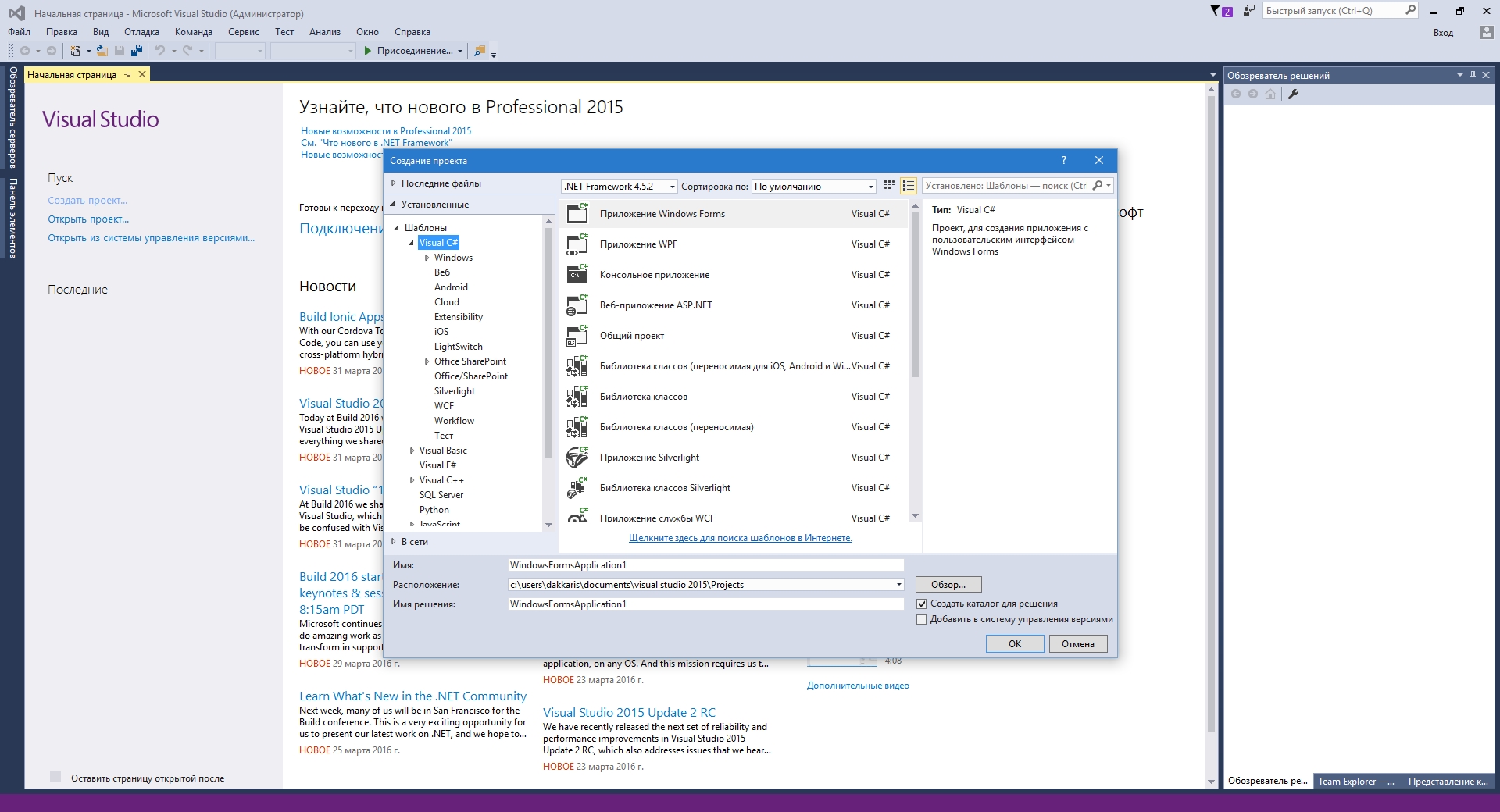
Task: Open the Обозреватель серверов side tab
Action: click(12, 117)
